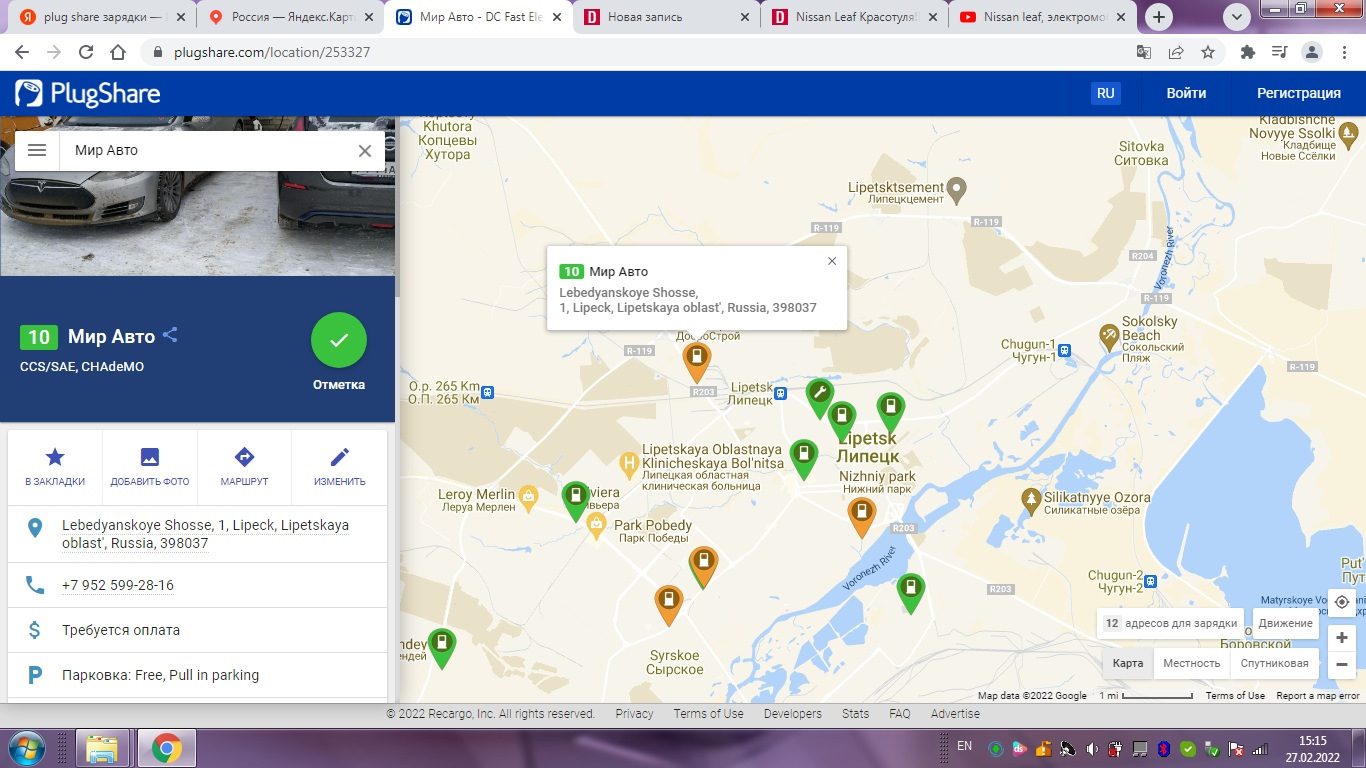Open the Chrome media controls icon
The width and height of the screenshot is (1366, 768).
(x=1279, y=52)
